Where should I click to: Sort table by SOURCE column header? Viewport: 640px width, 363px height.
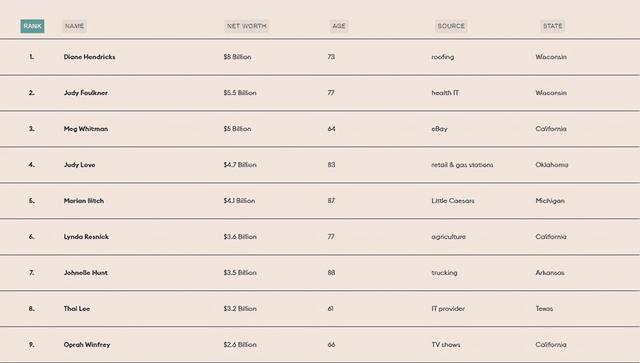(x=451, y=26)
